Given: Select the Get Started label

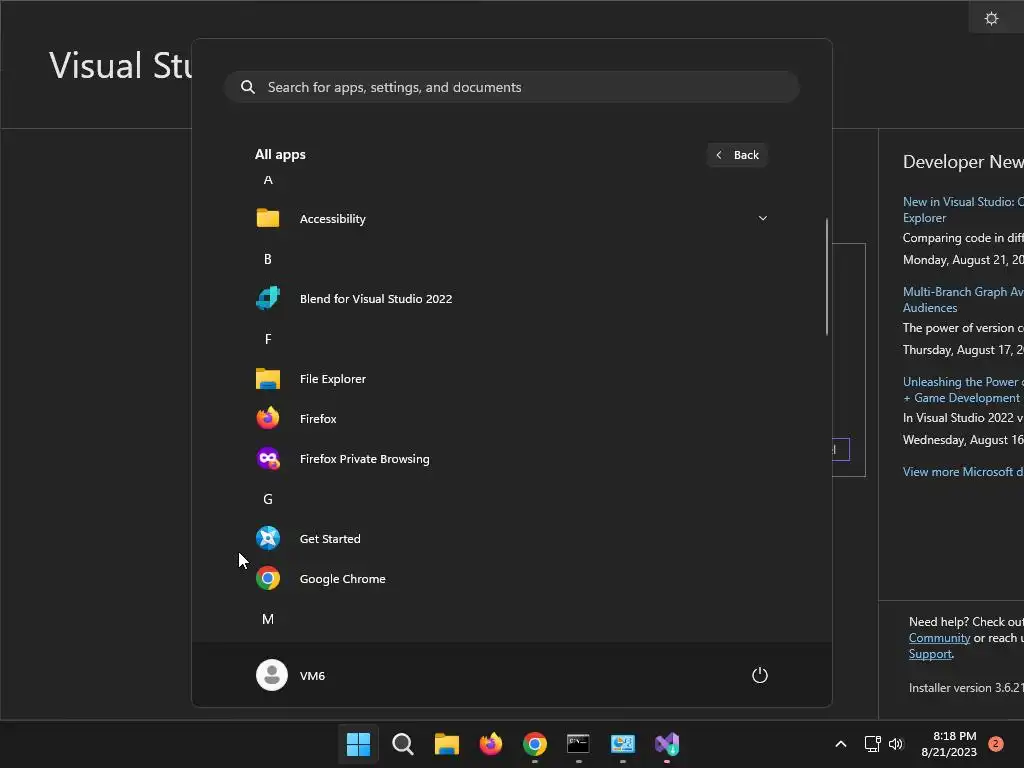Looking at the screenshot, I should [x=330, y=539].
